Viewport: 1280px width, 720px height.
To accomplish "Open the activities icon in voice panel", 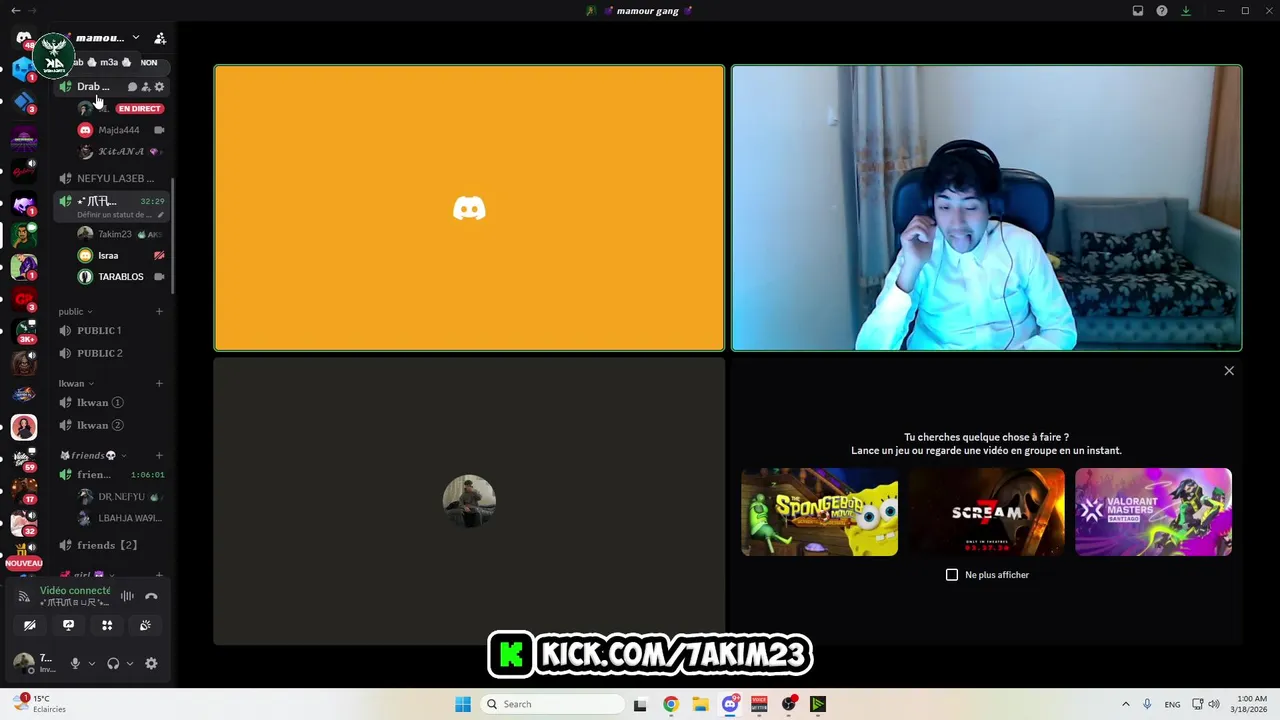I will (107, 625).
